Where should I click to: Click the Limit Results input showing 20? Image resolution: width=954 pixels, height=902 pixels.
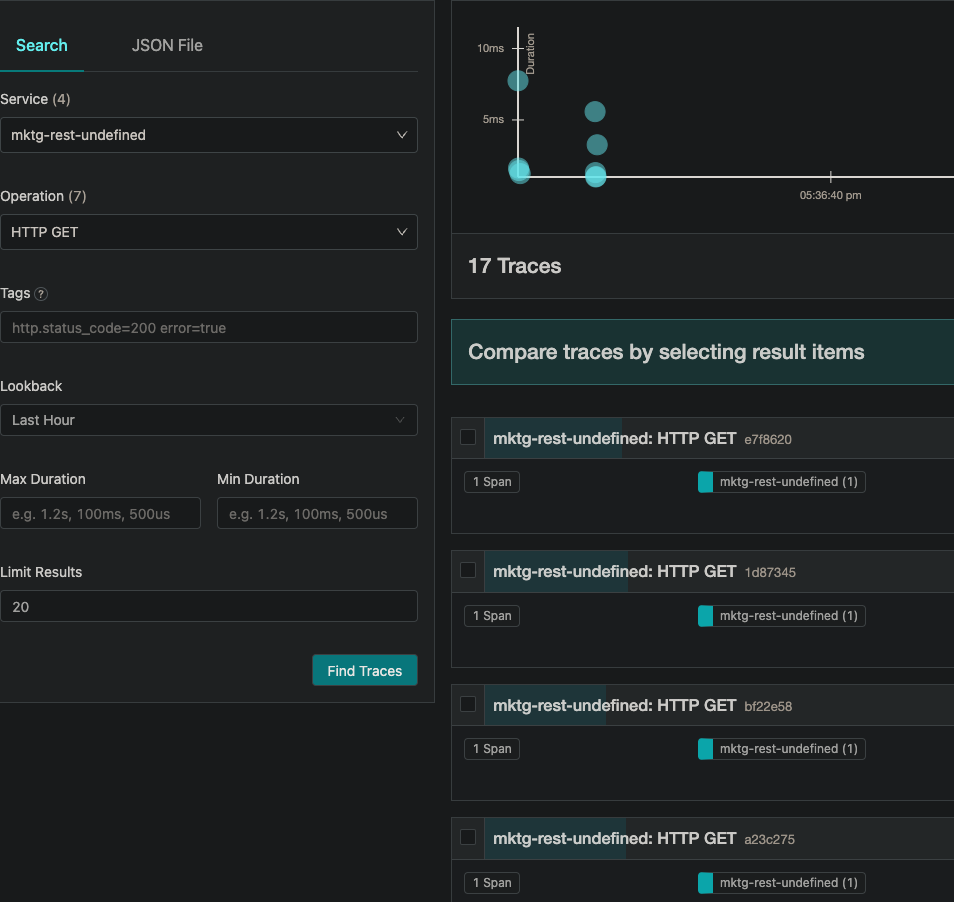point(209,606)
